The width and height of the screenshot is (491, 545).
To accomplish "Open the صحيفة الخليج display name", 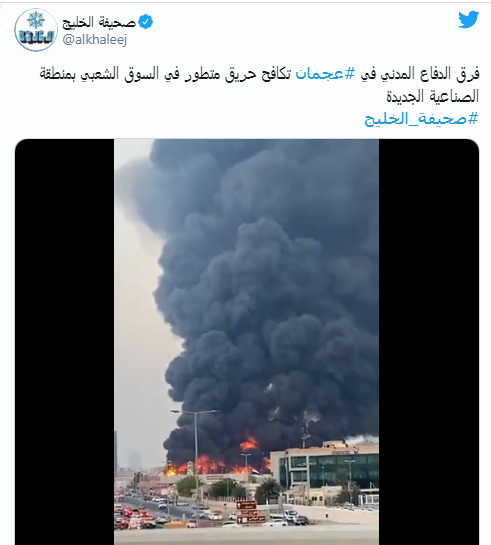I will [x=99, y=22].
